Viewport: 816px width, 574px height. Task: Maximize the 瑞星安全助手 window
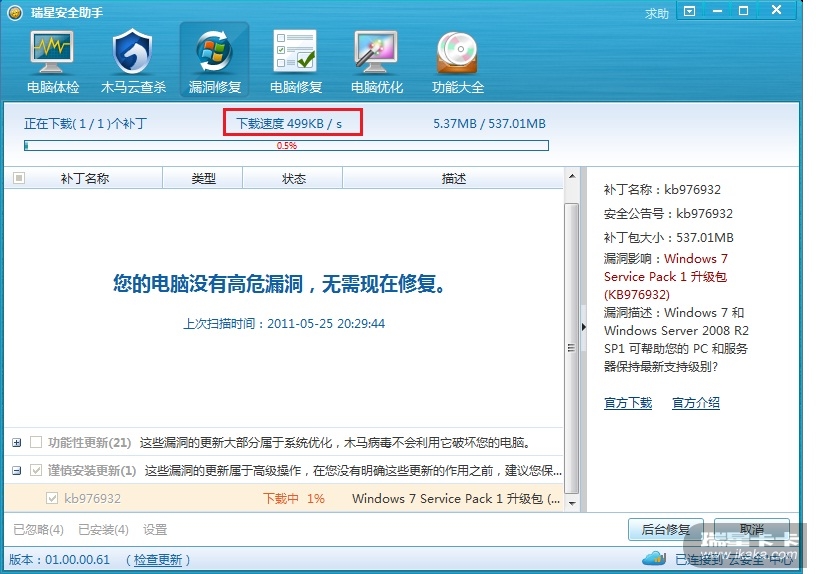[x=743, y=11]
